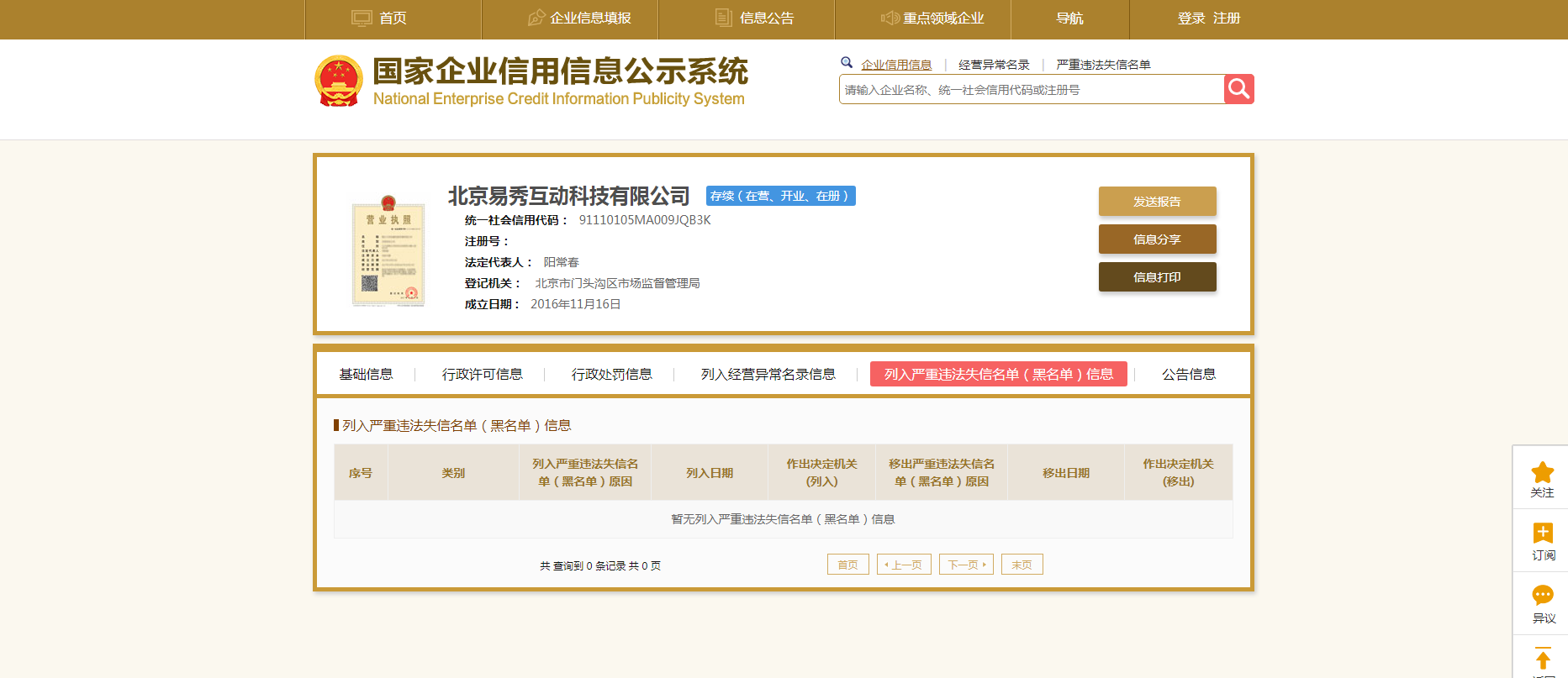Click the 注册 link
Screen dimensions: 1568x678
[x=1227, y=18]
